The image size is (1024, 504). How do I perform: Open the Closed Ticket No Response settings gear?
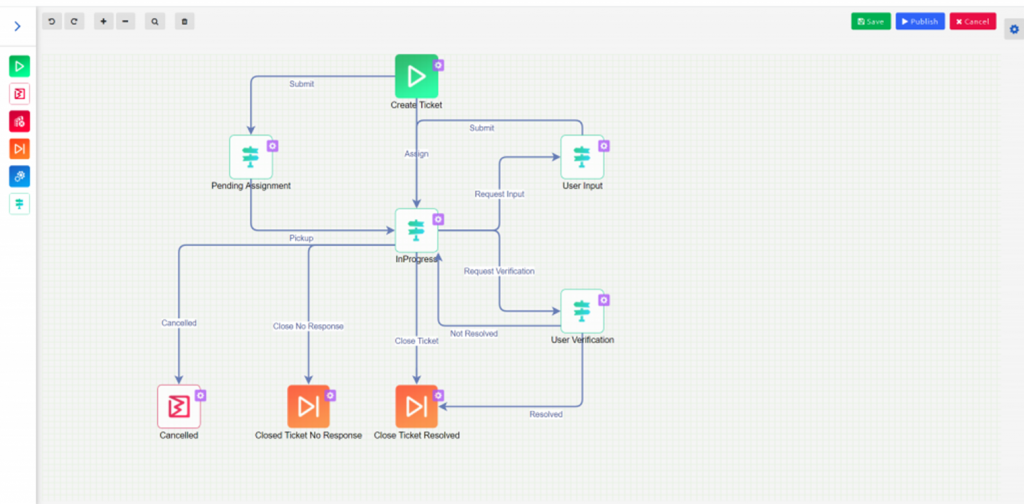tap(330, 395)
